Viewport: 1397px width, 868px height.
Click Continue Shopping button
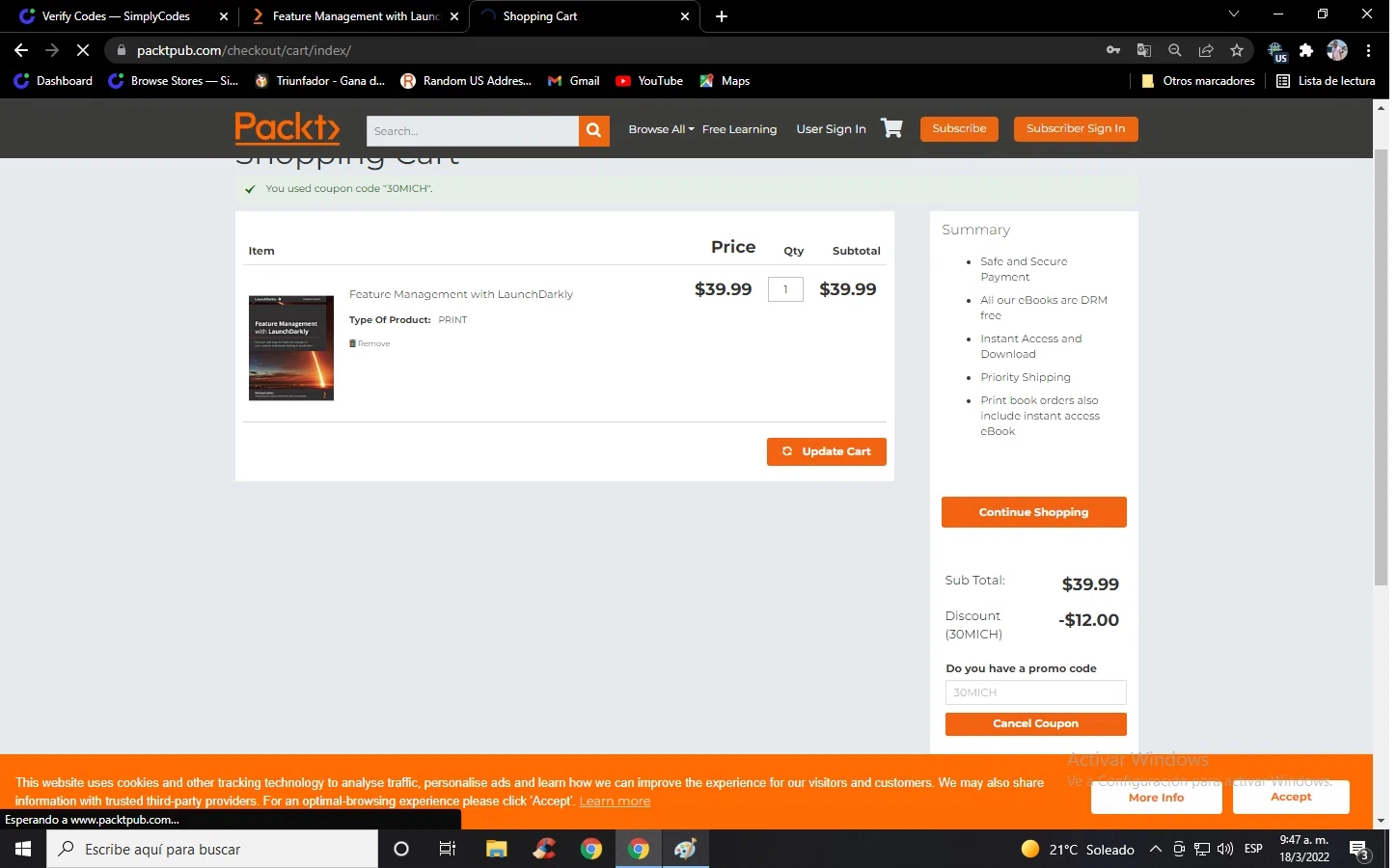[x=1033, y=512]
